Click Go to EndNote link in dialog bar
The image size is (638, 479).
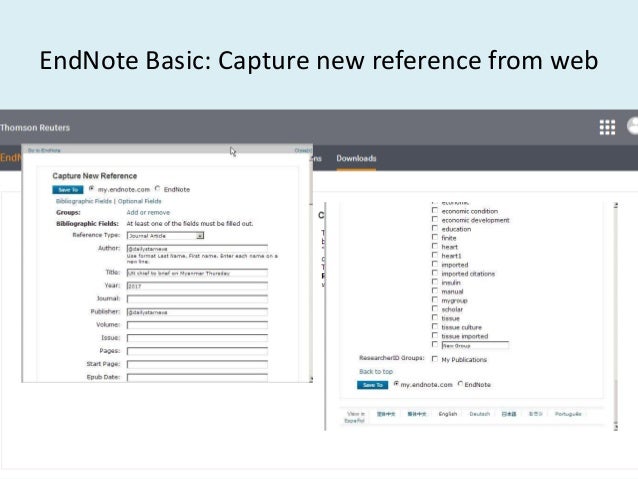pos(44,151)
